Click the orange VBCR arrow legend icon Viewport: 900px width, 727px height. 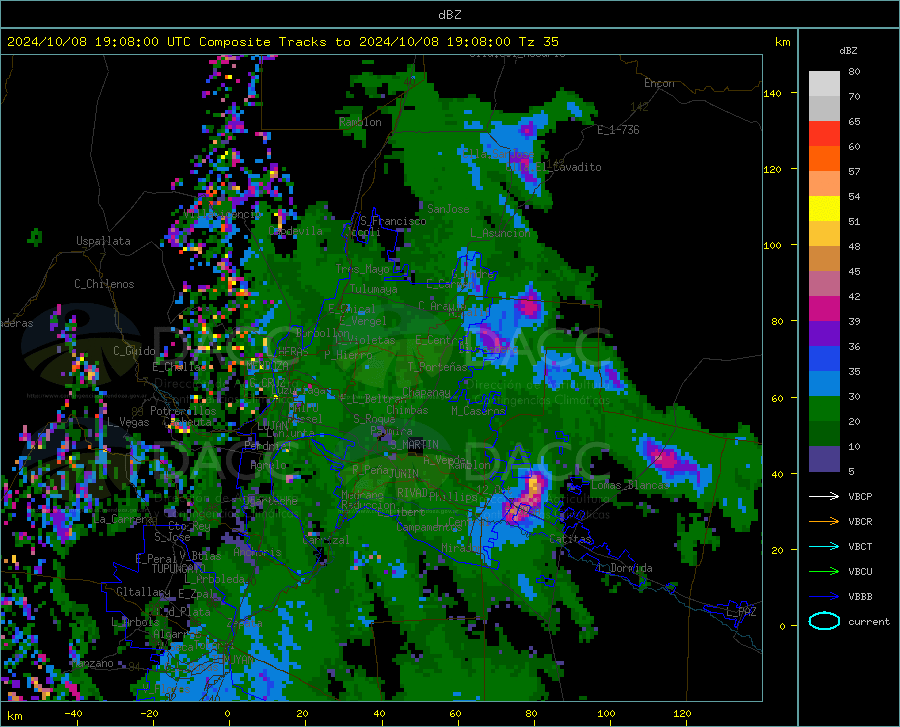pyautogui.click(x=824, y=522)
